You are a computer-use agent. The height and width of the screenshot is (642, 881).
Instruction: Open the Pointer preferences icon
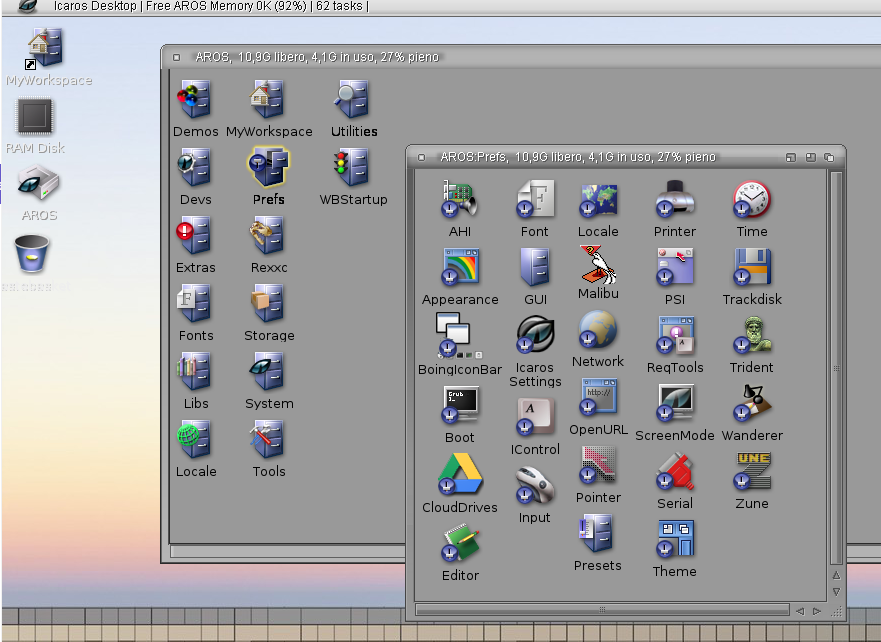click(x=598, y=465)
